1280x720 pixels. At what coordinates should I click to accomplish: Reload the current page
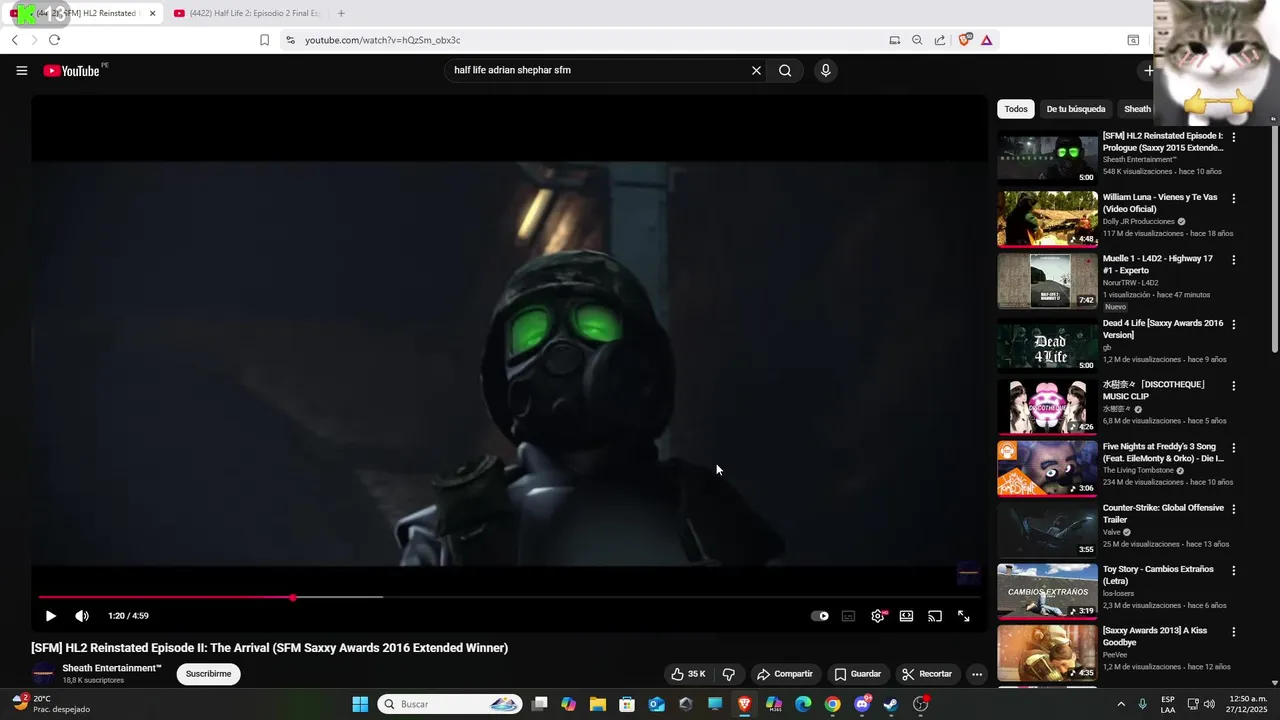[x=54, y=40]
